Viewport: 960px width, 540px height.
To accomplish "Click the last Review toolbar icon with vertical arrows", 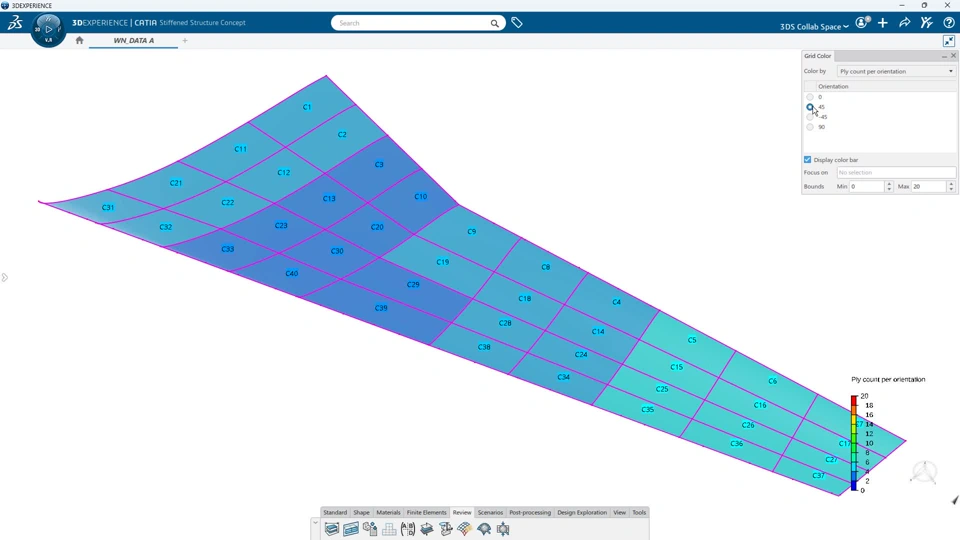I will 503,529.
